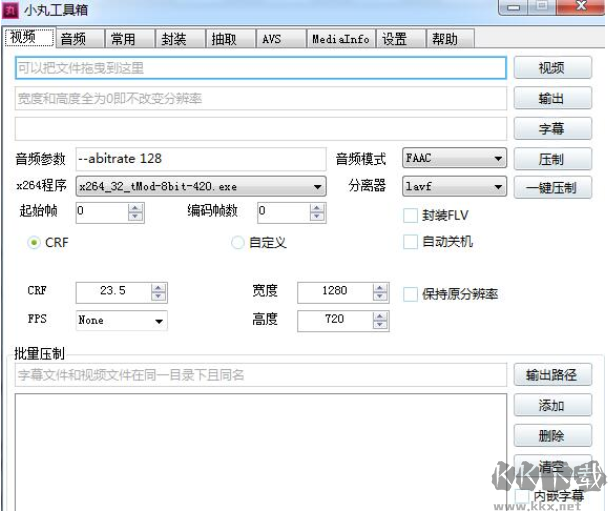Switch to the MediaInfo tab
The image size is (608, 513).
(x=341, y=39)
